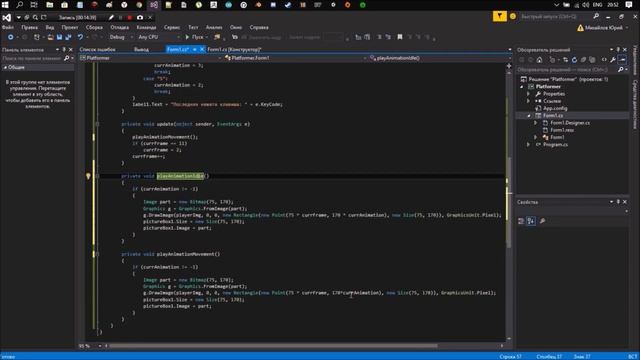This screenshot has width=640, height=360.
Task: Switch to the Вывод tab
Action: coord(141,49)
